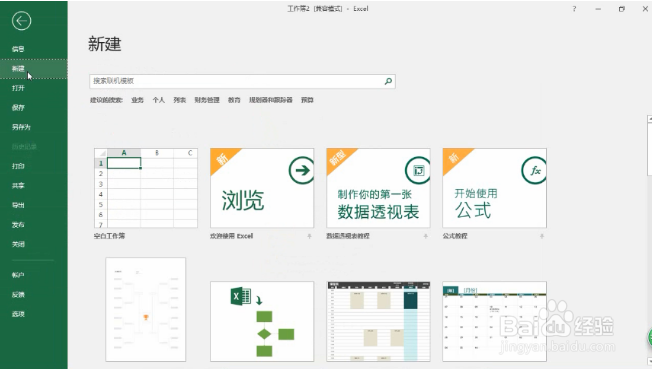Open the 反馈 page
The image size is (652, 369).
click(x=18, y=295)
